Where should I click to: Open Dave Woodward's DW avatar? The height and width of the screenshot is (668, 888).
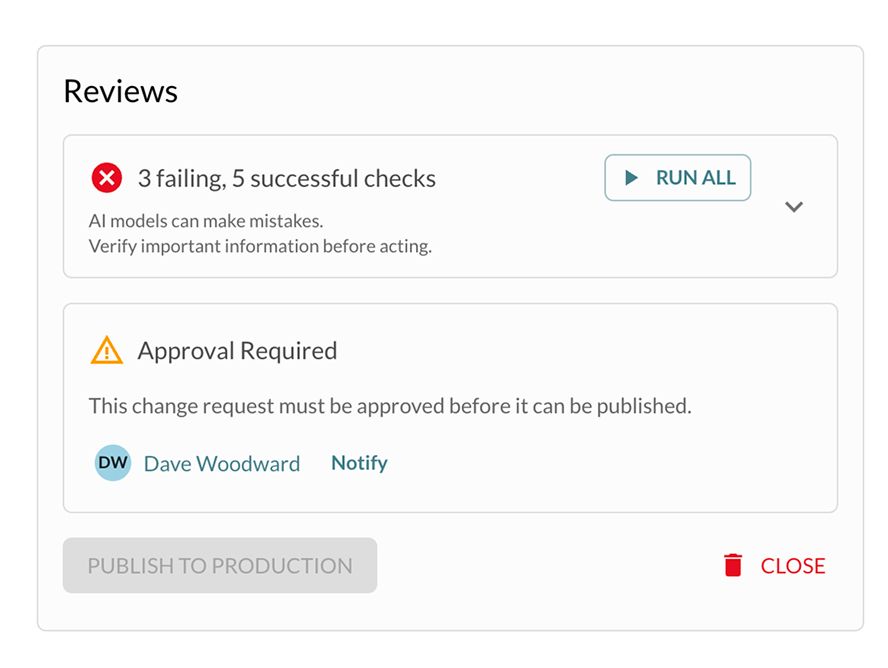pos(112,462)
